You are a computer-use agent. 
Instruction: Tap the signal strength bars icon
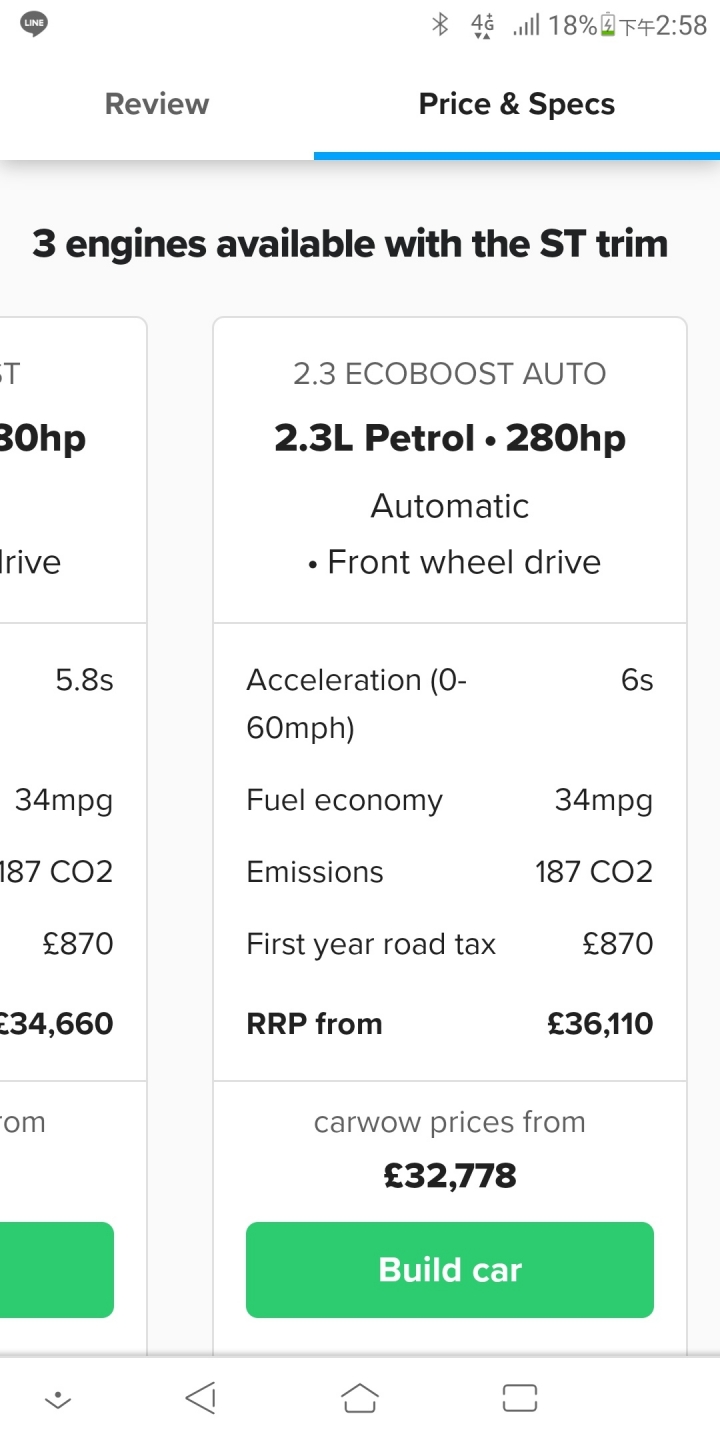click(526, 25)
